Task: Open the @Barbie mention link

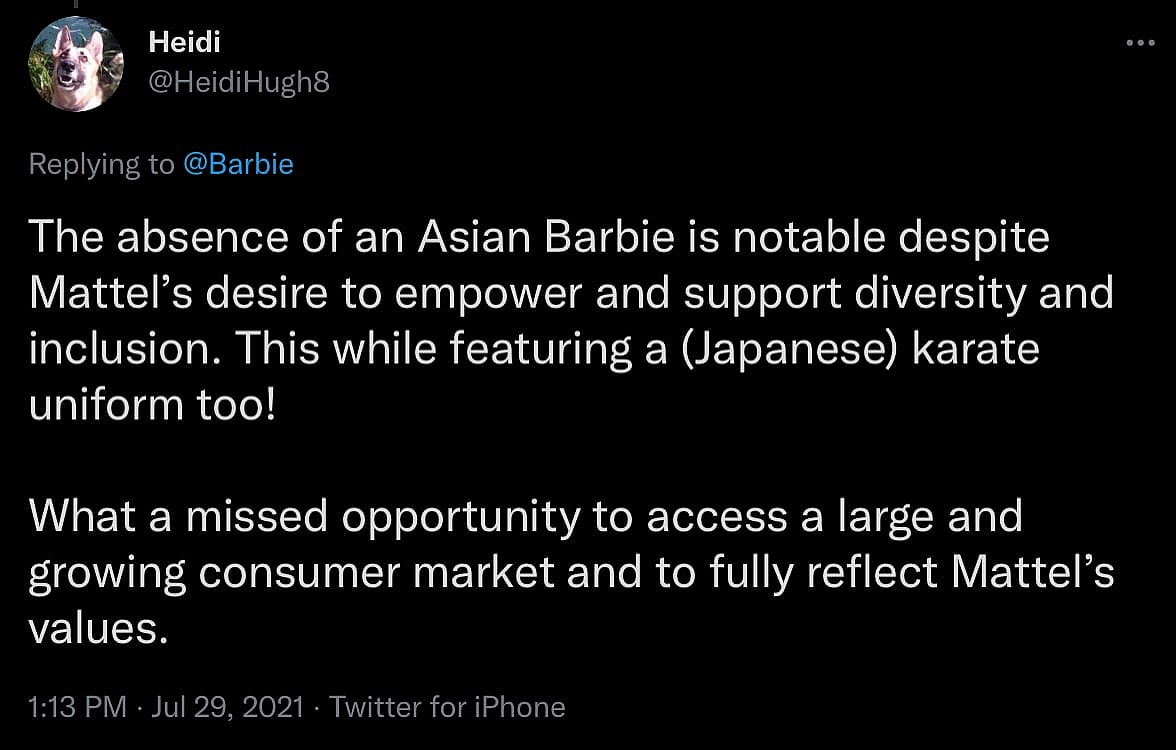Action: click(x=238, y=164)
